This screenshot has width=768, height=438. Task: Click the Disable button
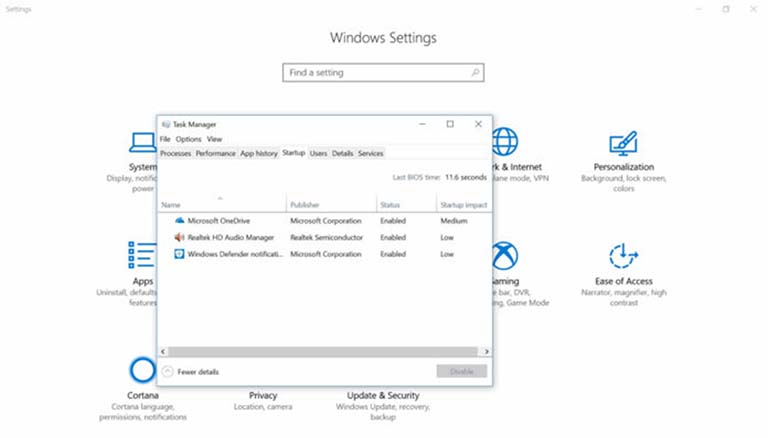pyautogui.click(x=461, y=371)
